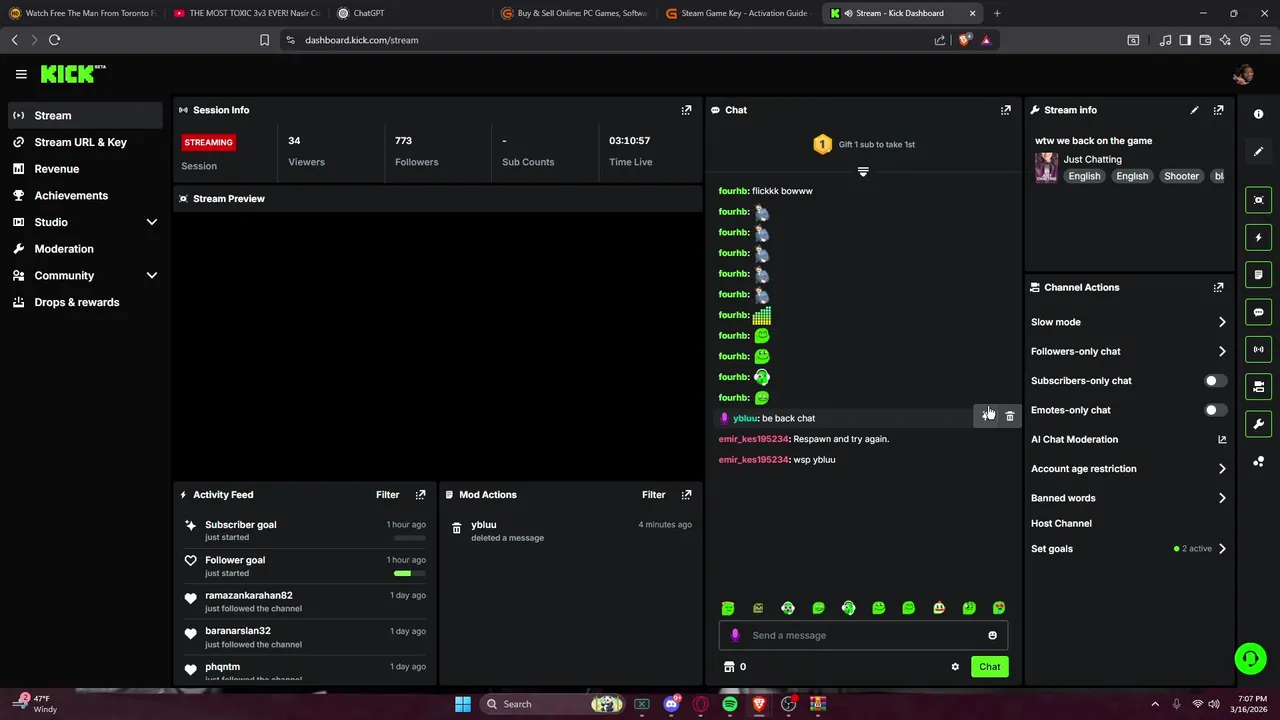Viewport: 1280px width, 720px height.
Task: Pop out the Stream info panel
Action: (x=1218, y=110)
